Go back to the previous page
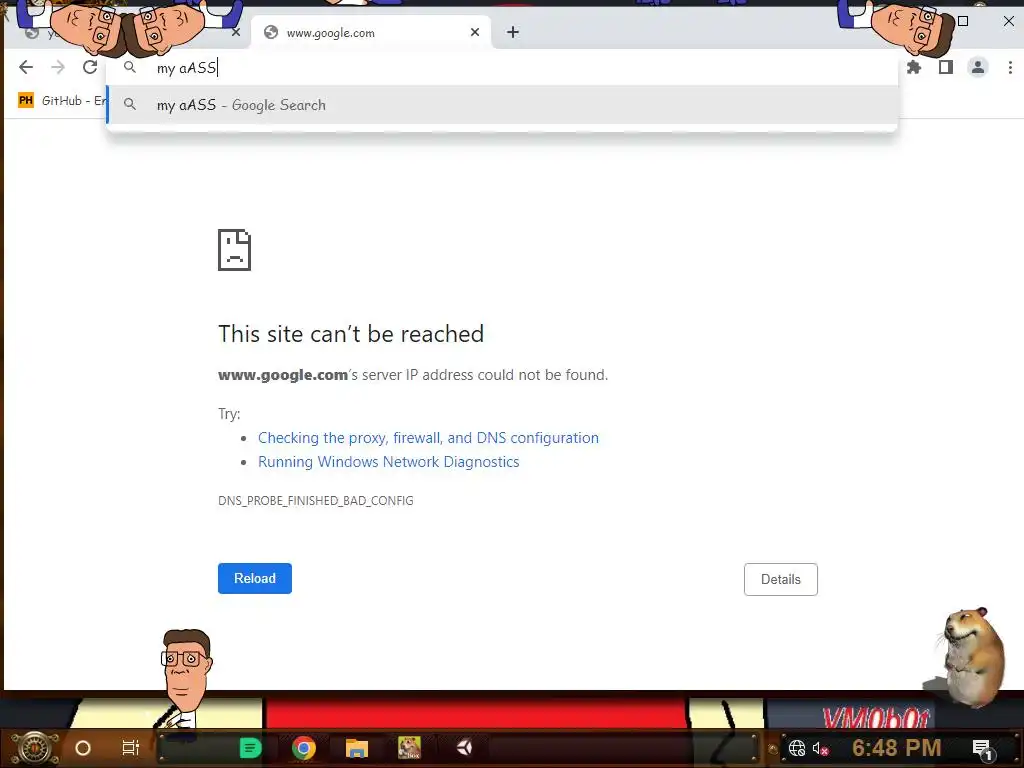Screen dimensions: 1024x768 coord(26,67)
